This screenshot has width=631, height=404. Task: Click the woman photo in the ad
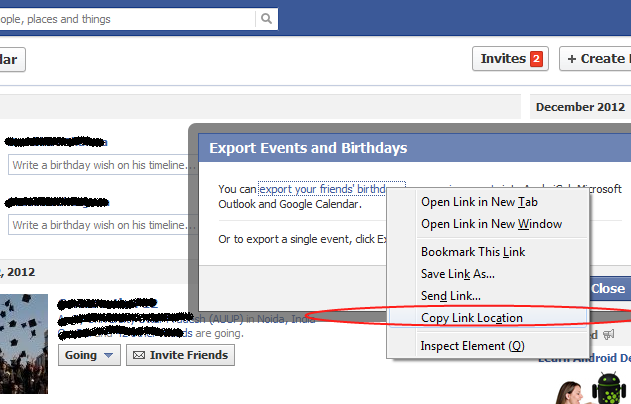(575, 390)
